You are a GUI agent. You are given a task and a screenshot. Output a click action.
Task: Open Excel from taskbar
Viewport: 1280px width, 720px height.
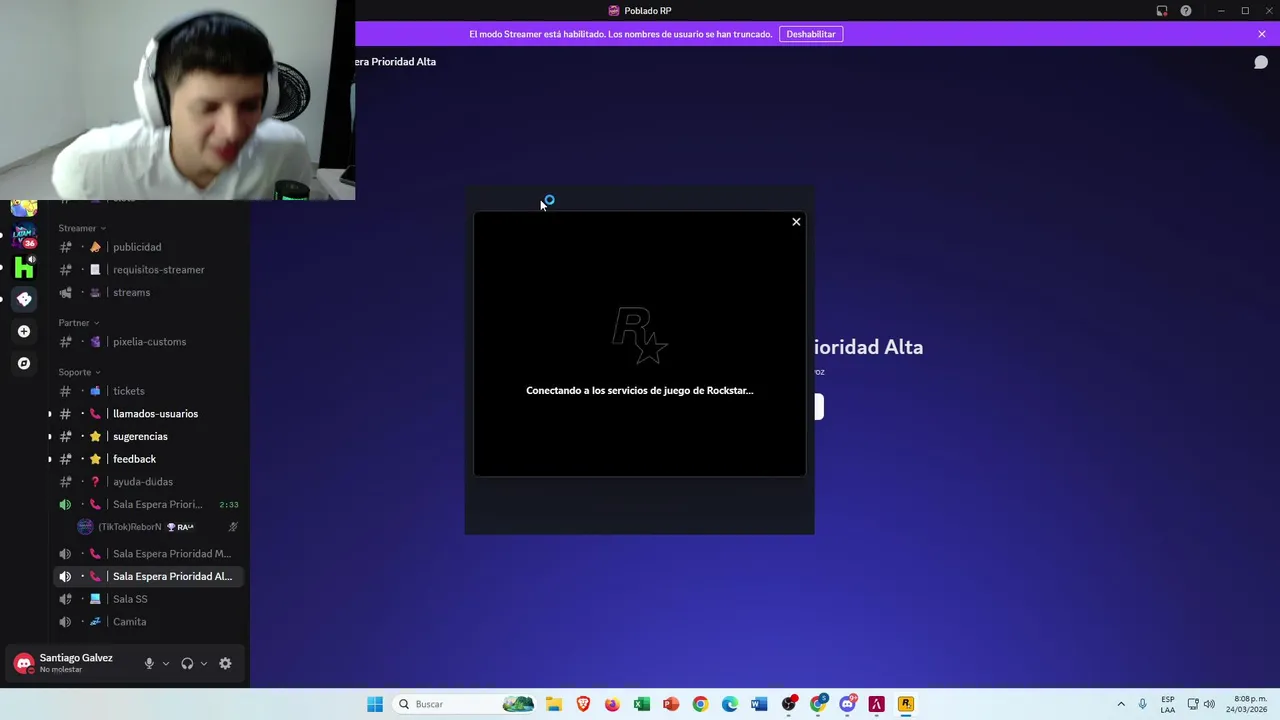(x=642, y=704)
